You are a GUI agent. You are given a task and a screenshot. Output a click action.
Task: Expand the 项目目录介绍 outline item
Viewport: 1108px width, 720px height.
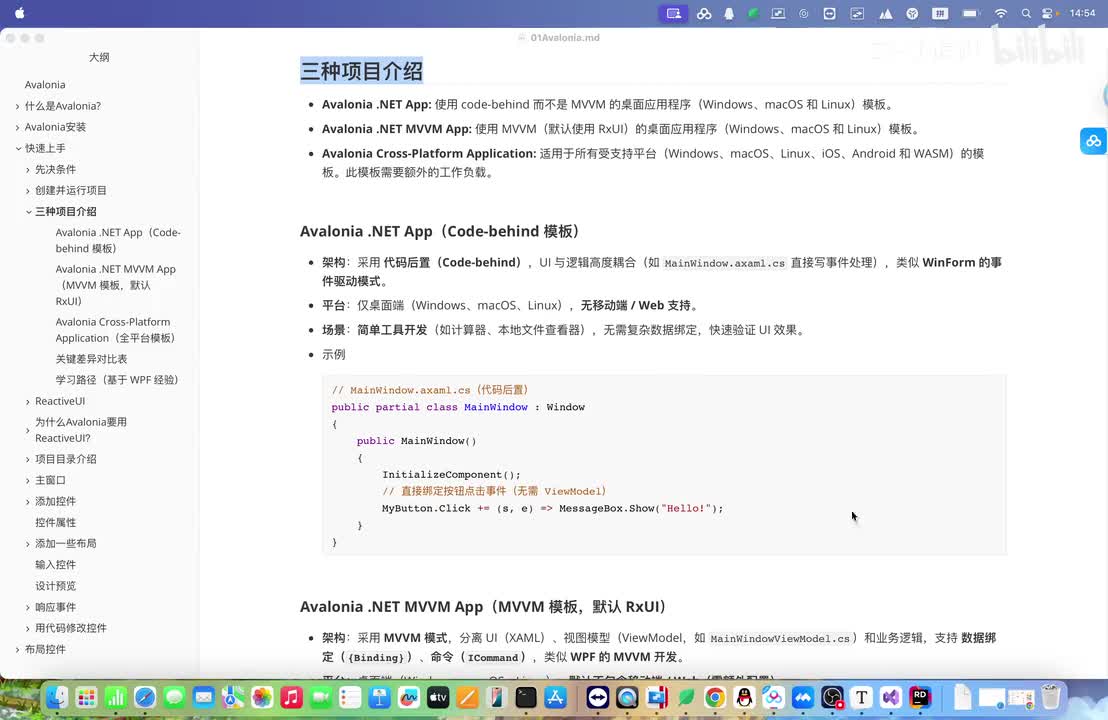pyautogui.click(x=28, y=459)
